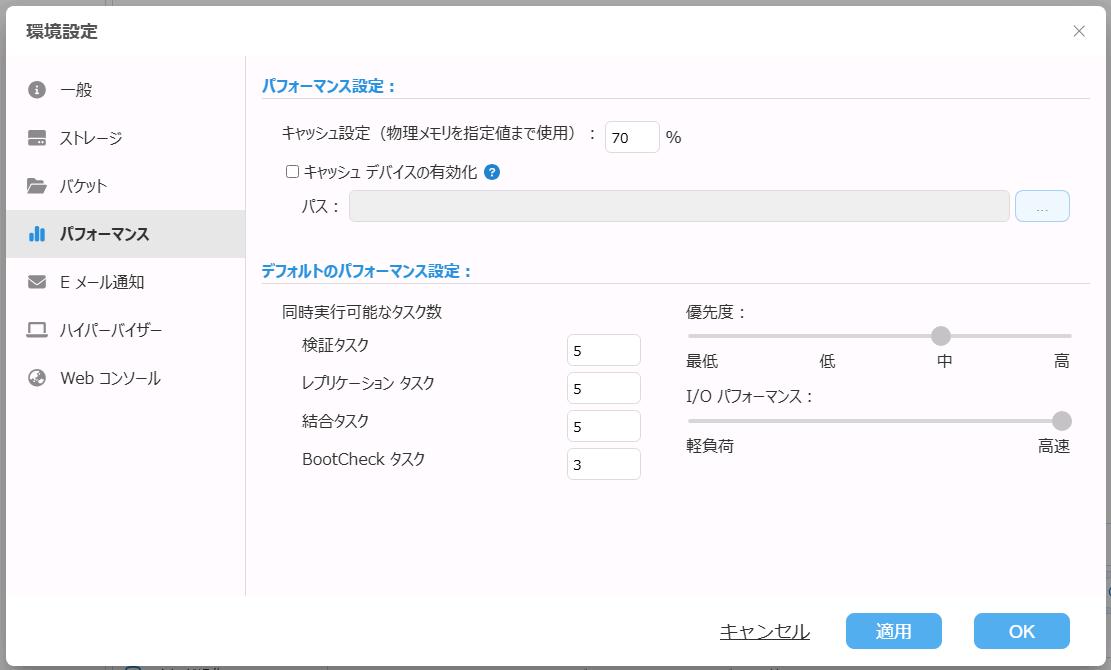This screenshot has height=670, width=1111.
Task: Click the I/O パフォーマンス slider handle
Action: tap(1061, 421)
